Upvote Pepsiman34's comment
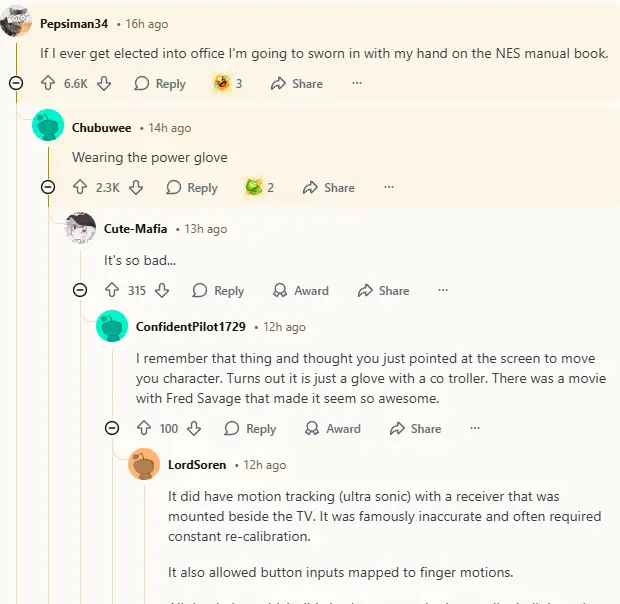This screenshot has height=604, width=620. [x=48, y=84]
